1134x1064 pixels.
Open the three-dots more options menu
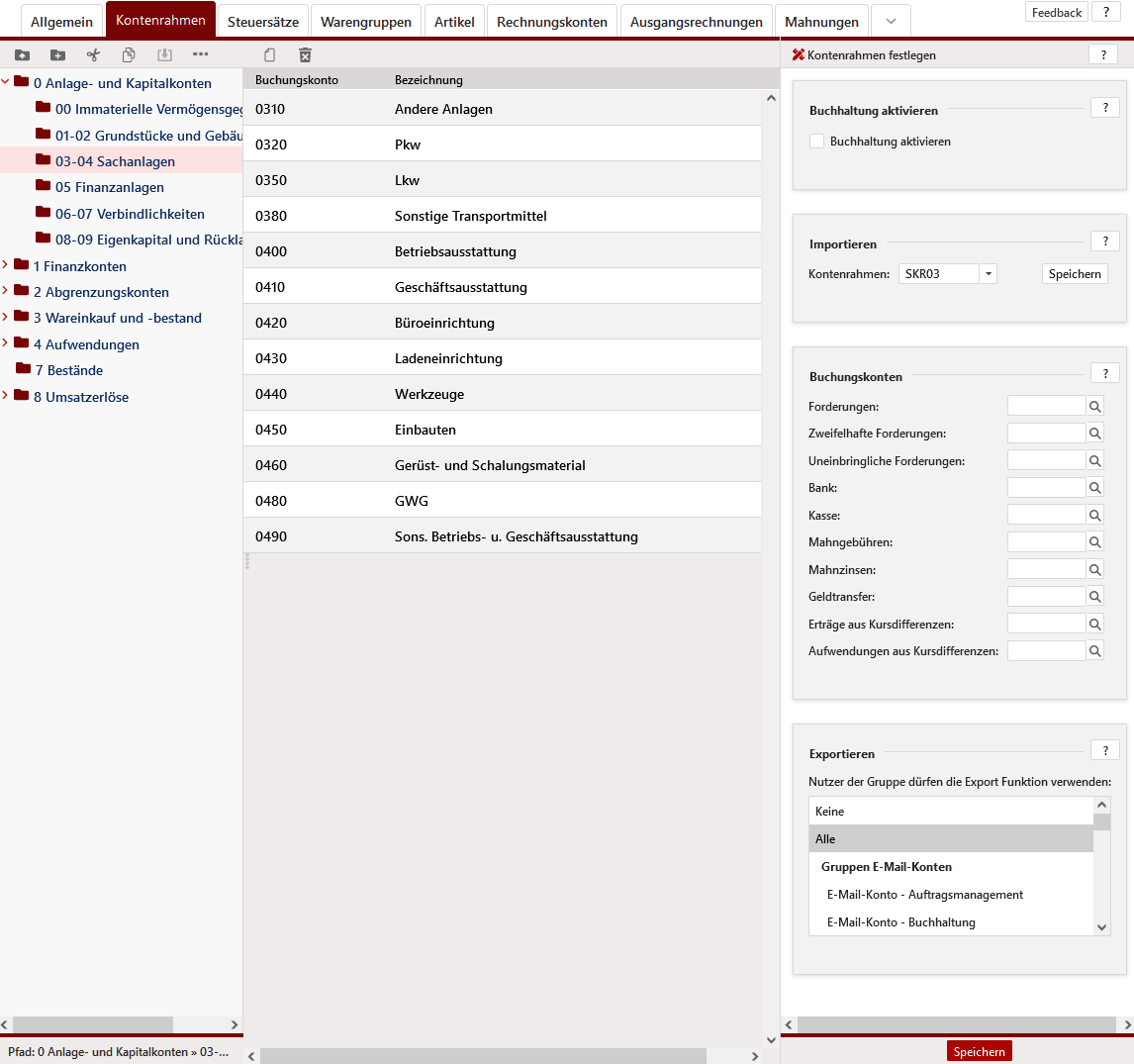(200, 54)
